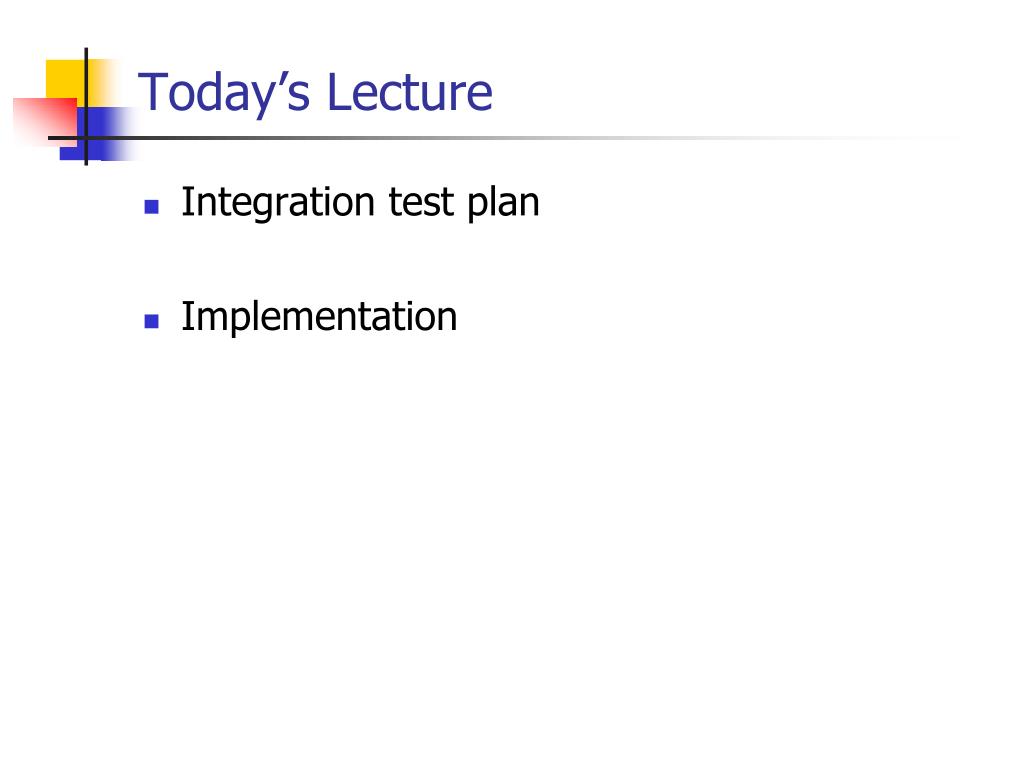Screen dimensions: 1024x768
Task: Click the capital I of Implementation
Action: pos(186,316)
